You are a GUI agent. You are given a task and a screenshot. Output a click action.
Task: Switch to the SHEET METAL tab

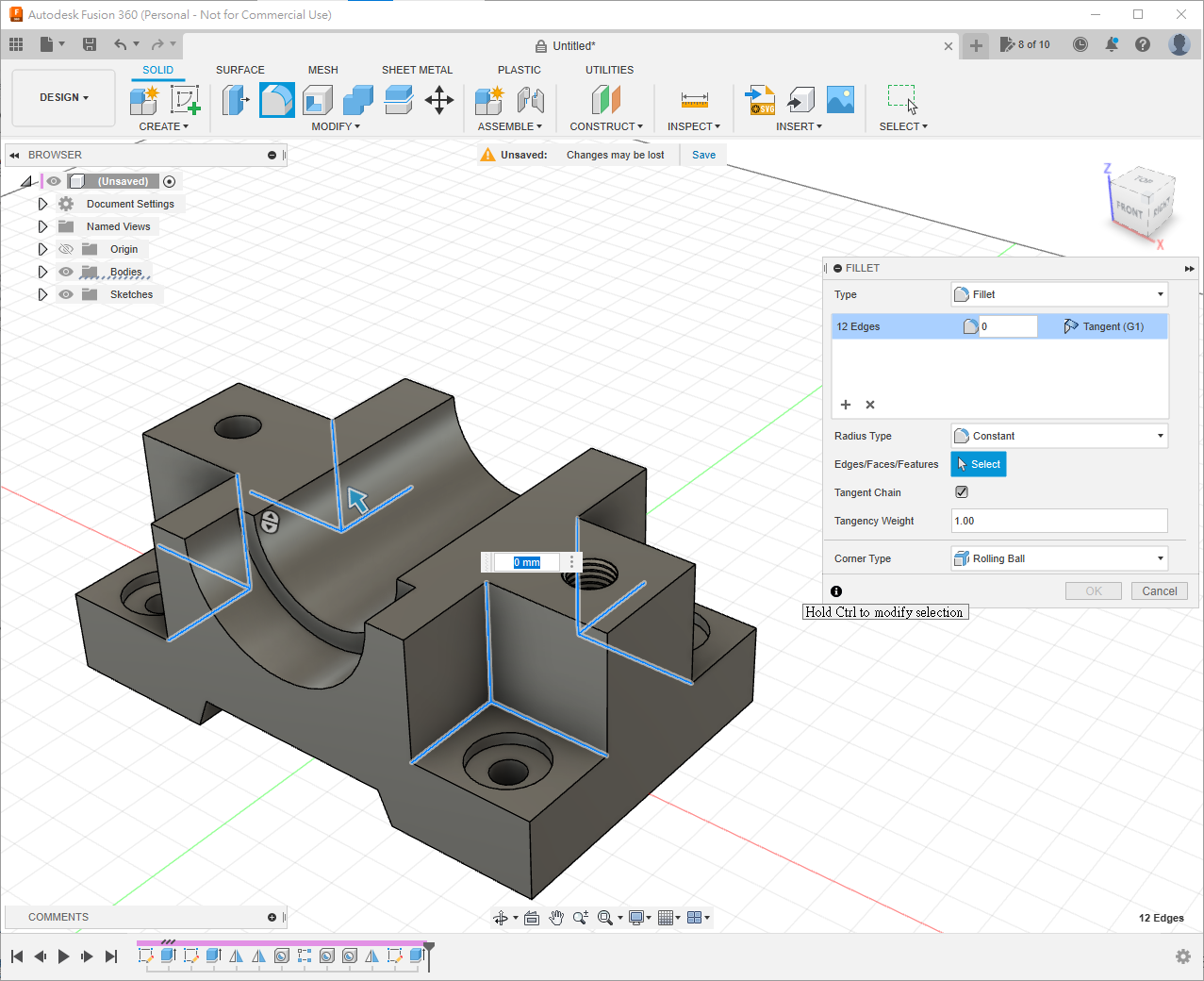tap(417, 70)
